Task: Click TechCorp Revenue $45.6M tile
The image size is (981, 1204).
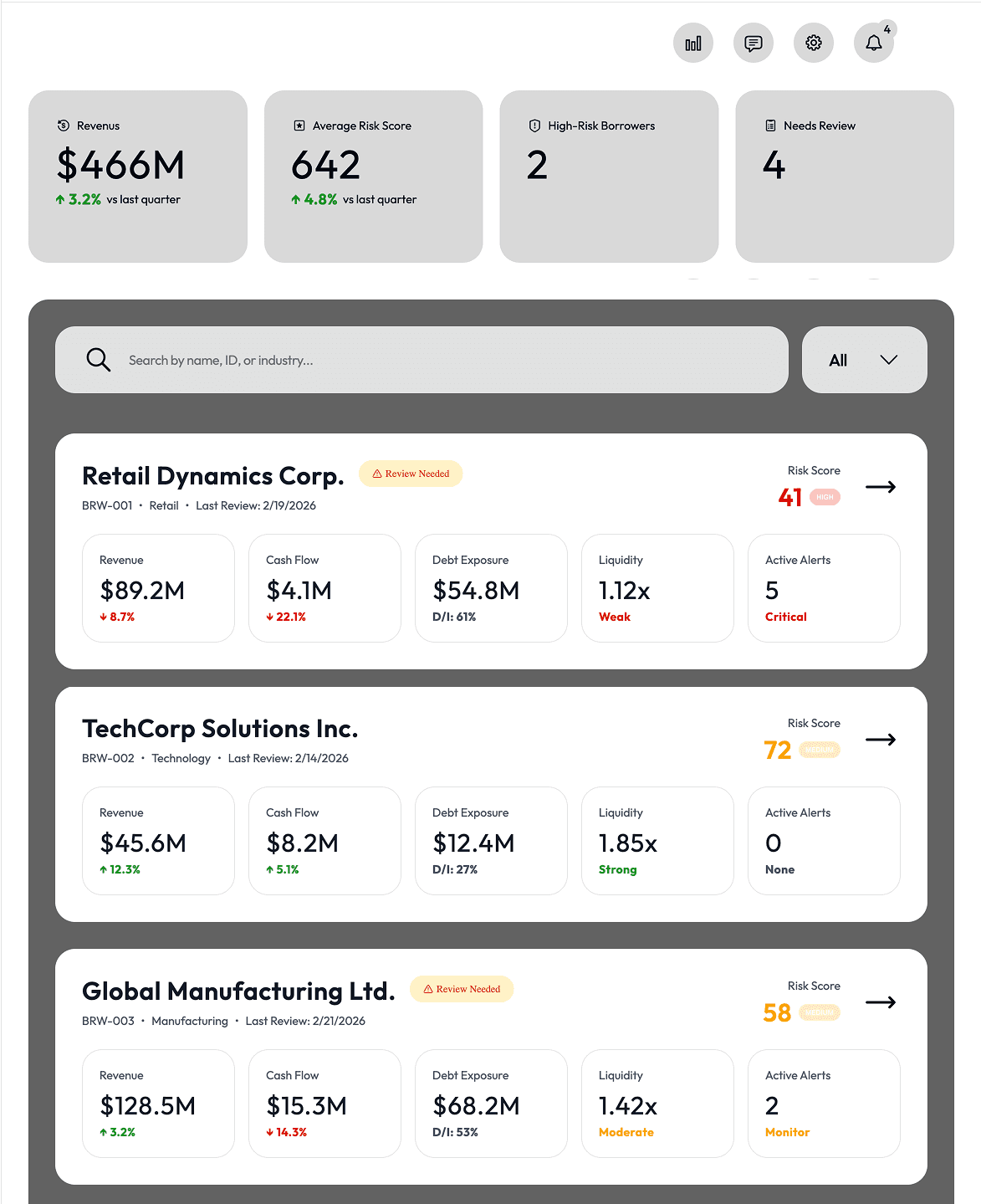Action: click(158, 841)
